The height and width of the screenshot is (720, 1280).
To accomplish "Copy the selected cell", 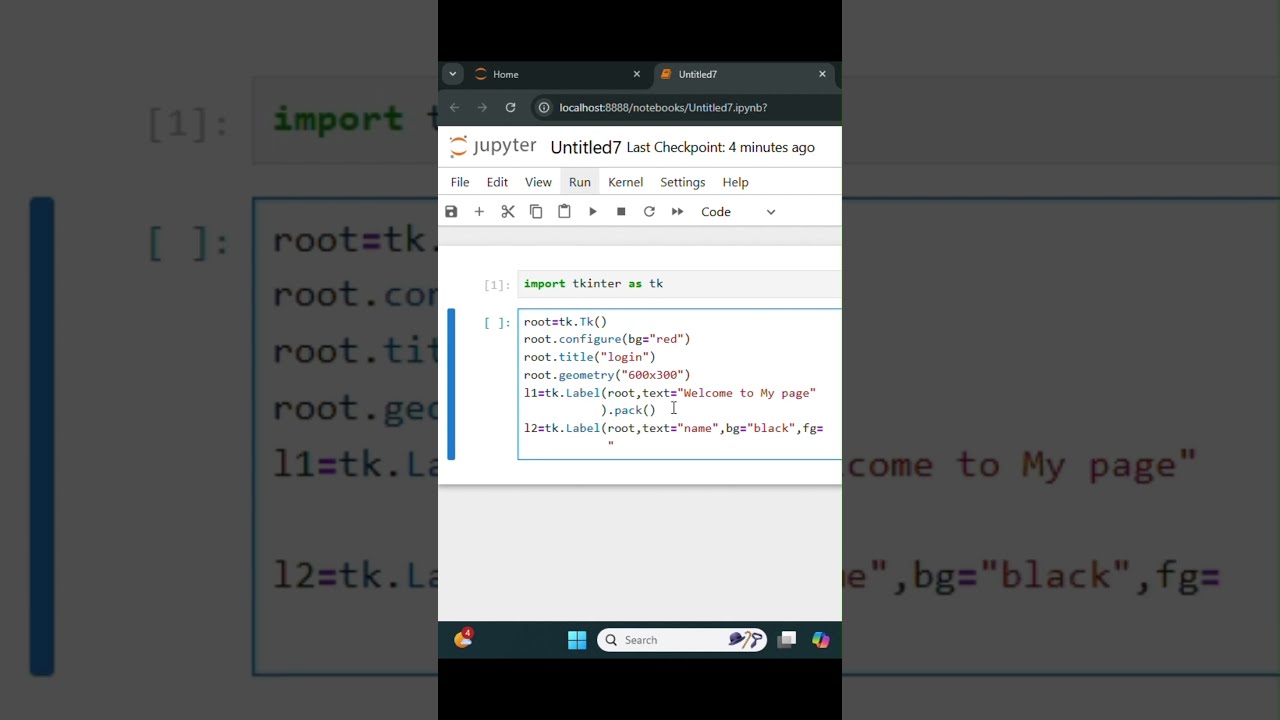I will (536, 212).
